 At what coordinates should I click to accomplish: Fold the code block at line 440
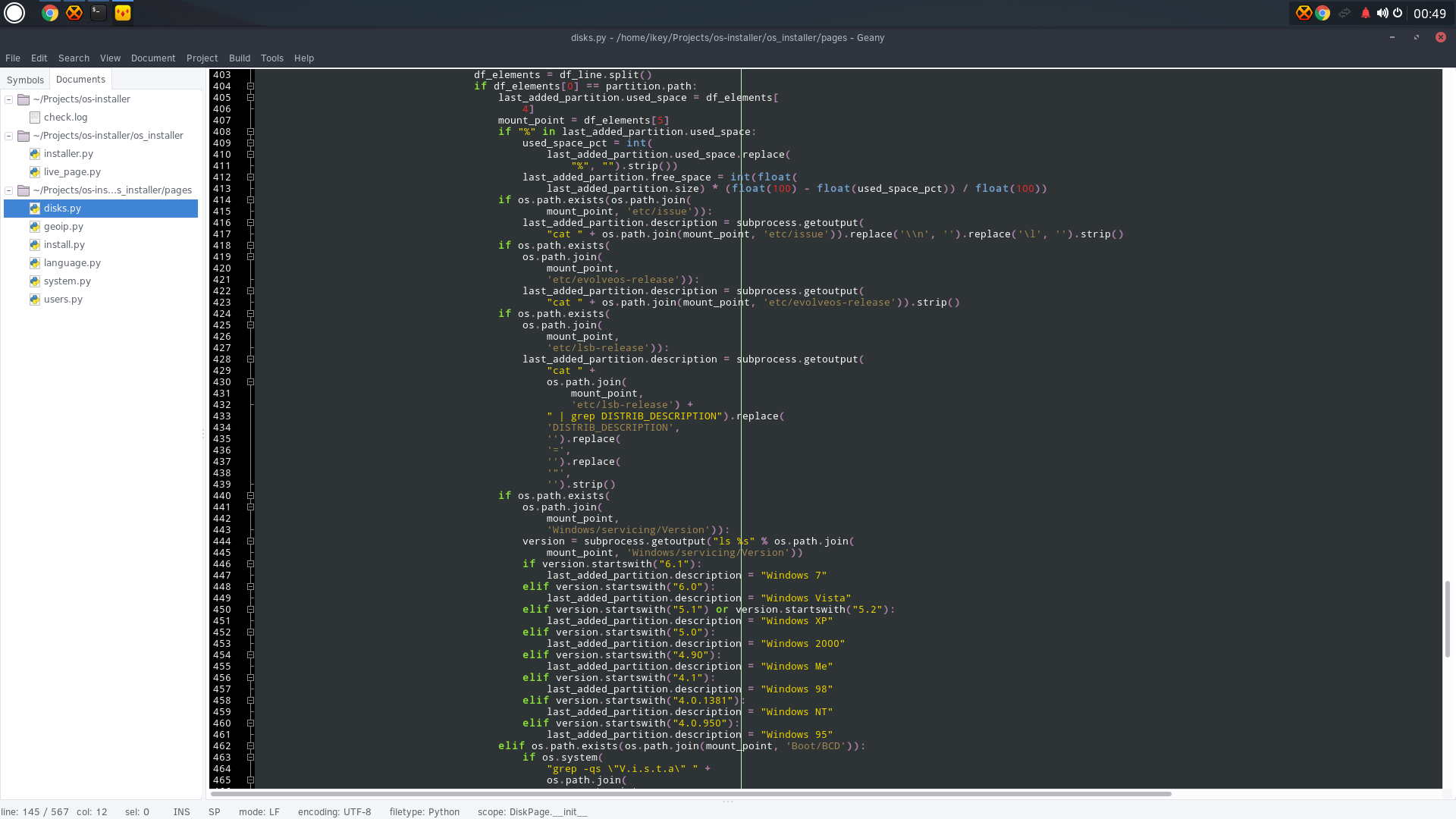250,496
